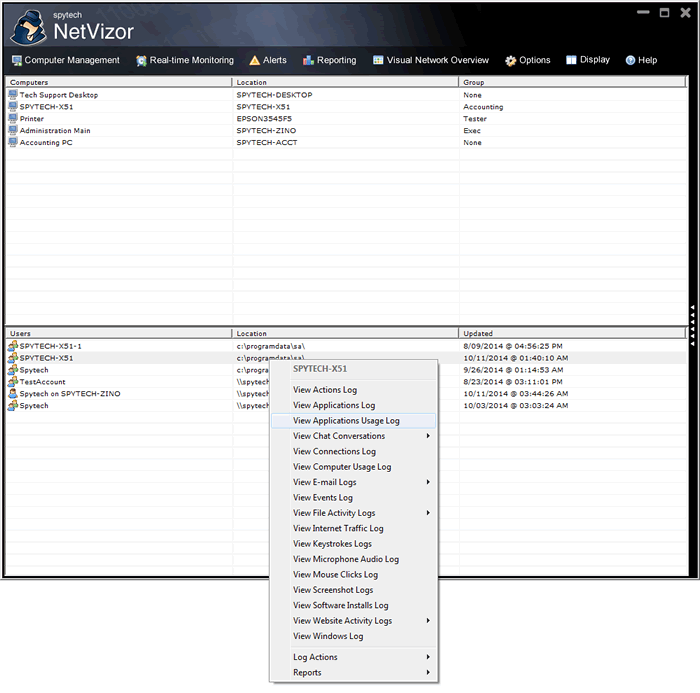
Task: Click the Computer Management monitor icon
Action: (16, 60)
